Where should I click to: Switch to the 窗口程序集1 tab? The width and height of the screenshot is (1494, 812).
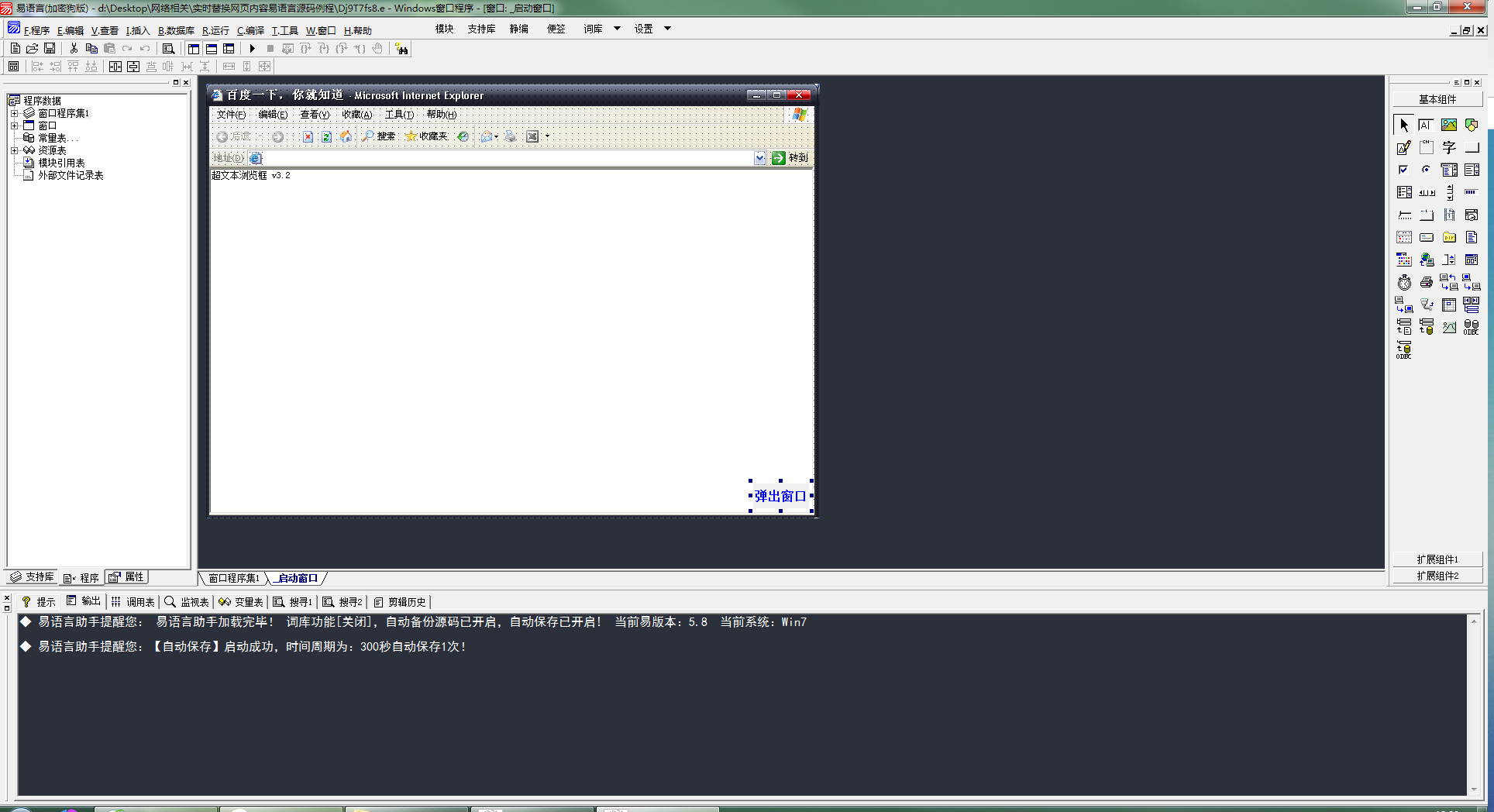pos(234,579)
